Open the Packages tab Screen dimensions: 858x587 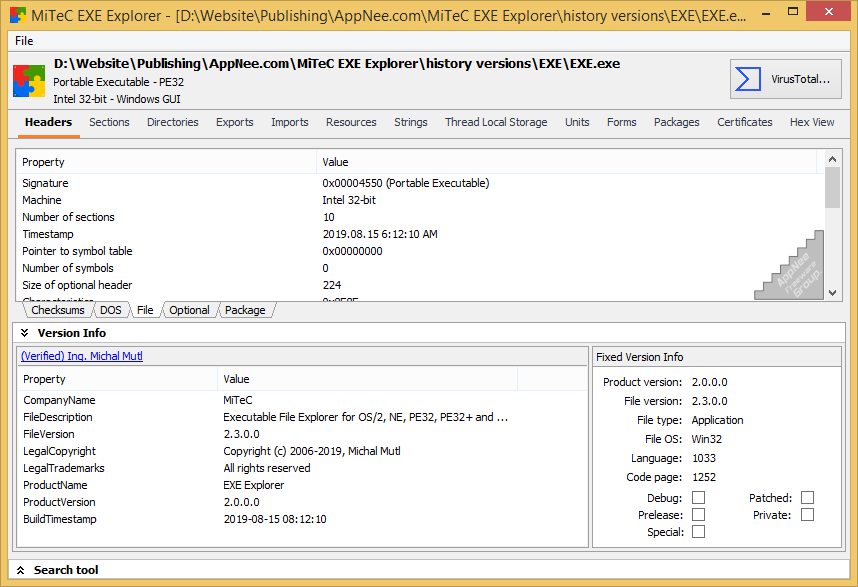[x=677, y=122]
